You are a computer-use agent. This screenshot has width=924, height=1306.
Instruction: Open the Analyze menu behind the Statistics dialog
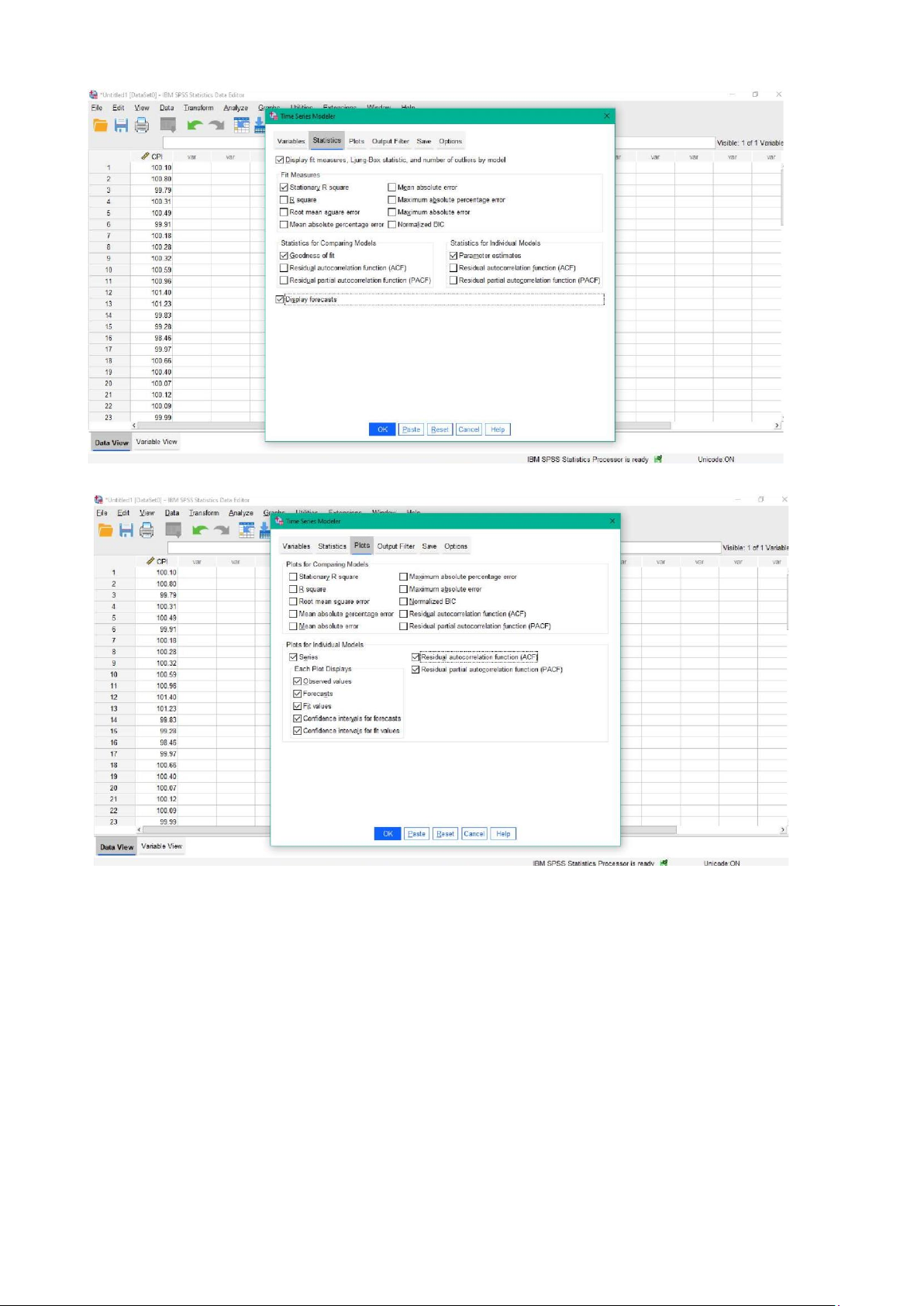[x=236, y=108]
